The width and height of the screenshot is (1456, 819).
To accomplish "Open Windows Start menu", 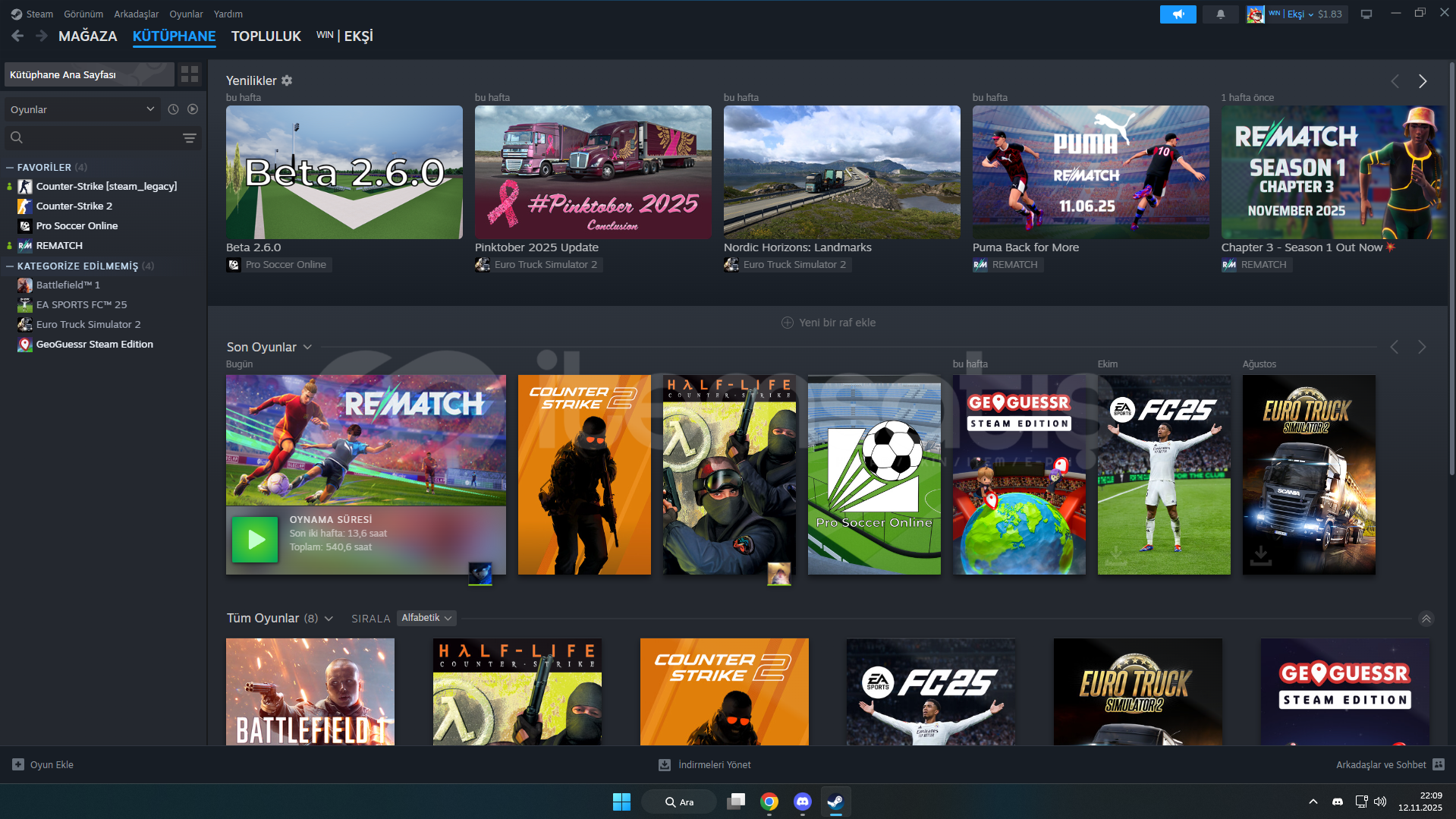I will (621, 802).
